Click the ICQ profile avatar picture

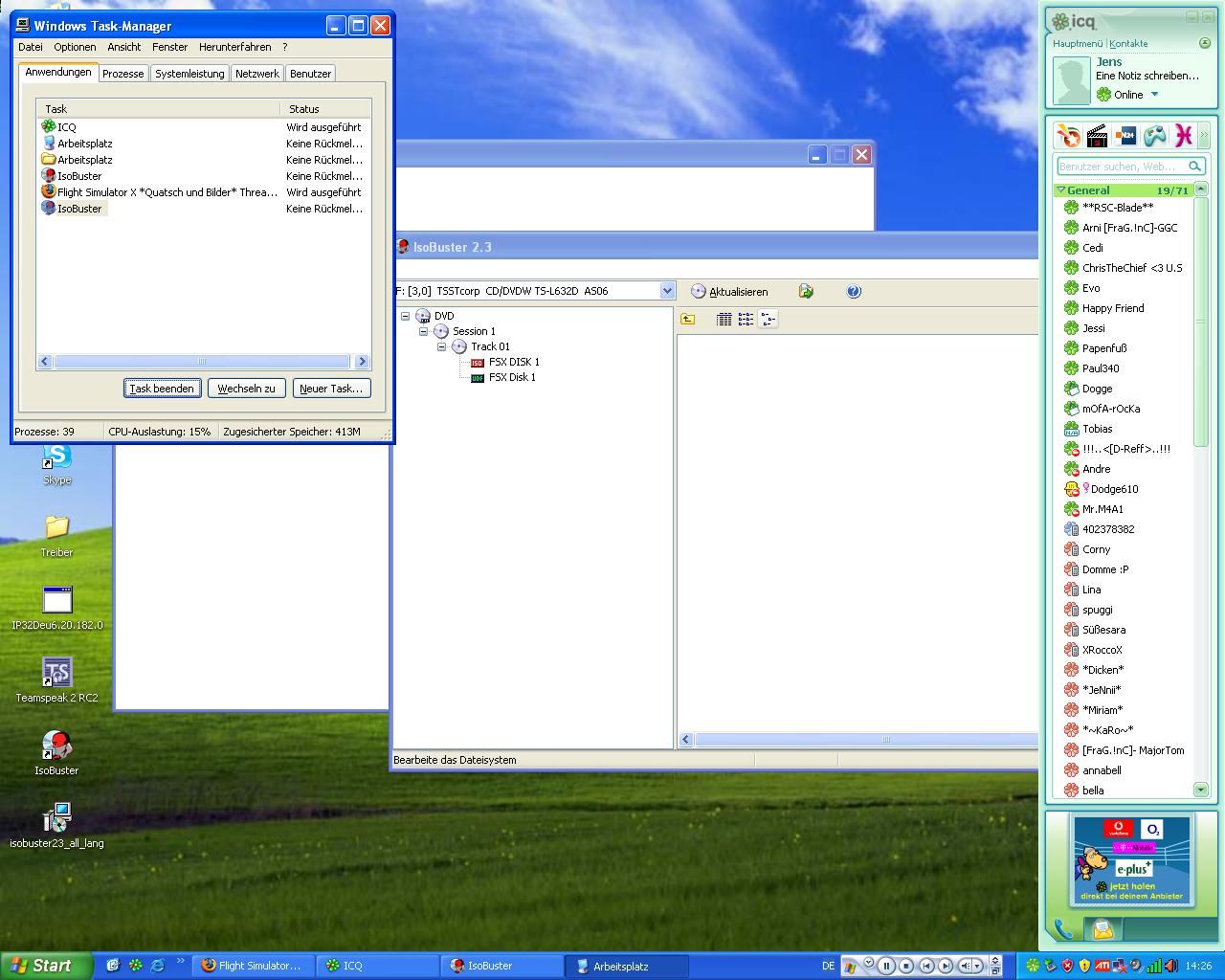(1072, 80)
